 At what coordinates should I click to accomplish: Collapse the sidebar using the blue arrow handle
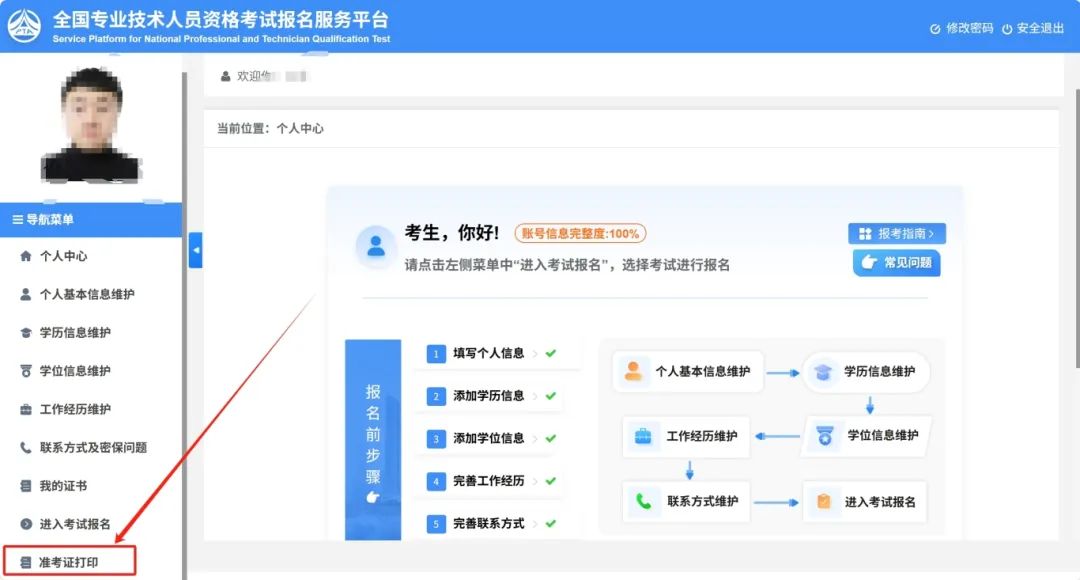196,250
